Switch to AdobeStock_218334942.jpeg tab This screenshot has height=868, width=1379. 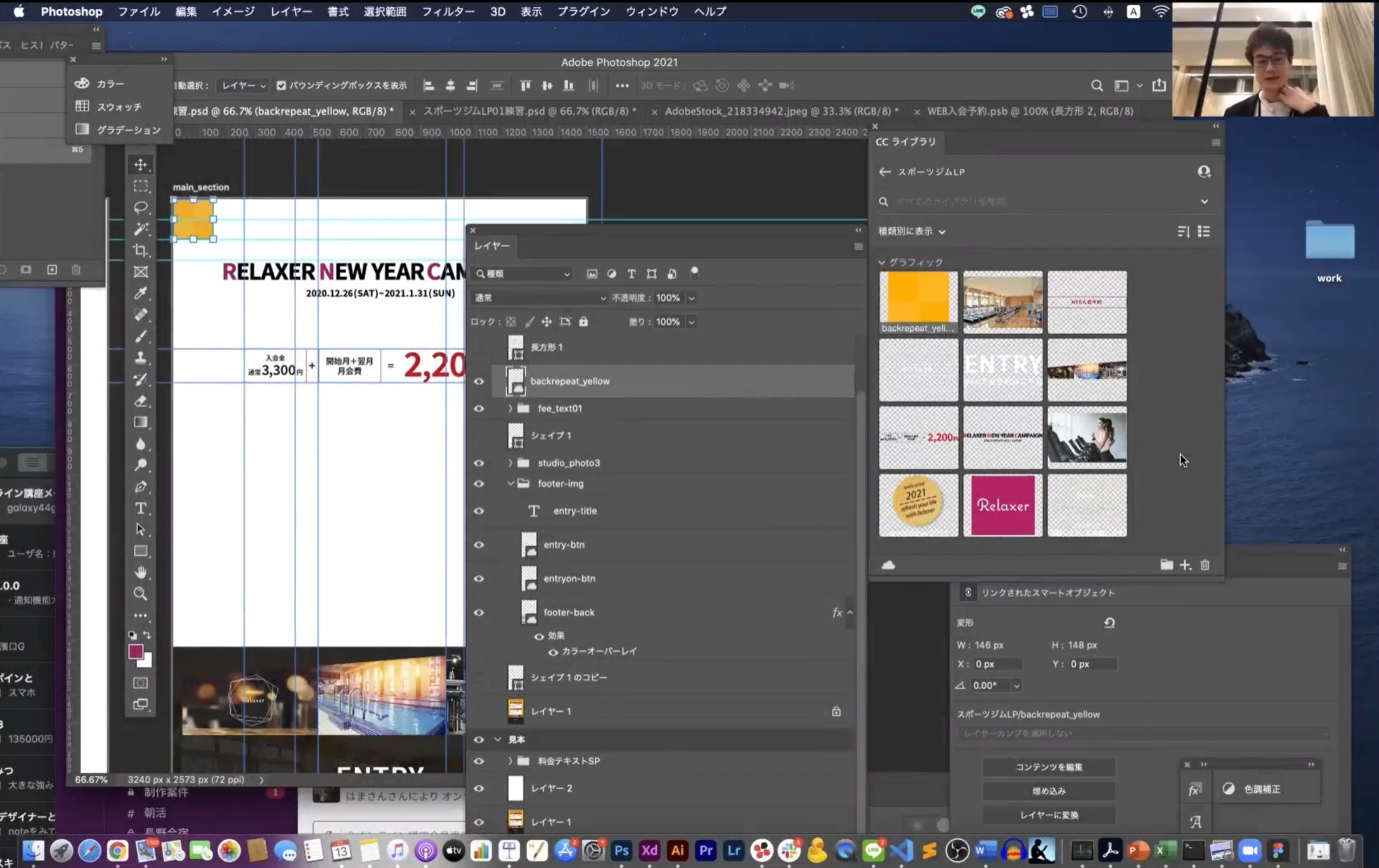tap(781, 111)
